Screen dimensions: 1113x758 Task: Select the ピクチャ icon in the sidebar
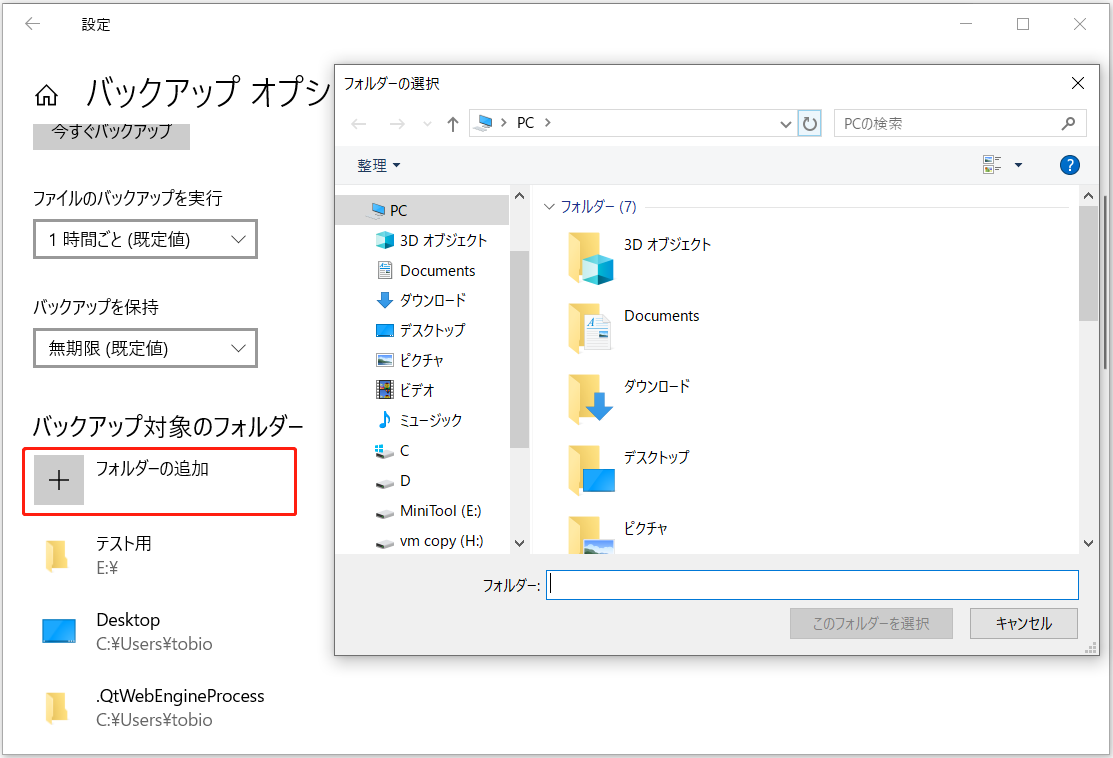(385, 360)
